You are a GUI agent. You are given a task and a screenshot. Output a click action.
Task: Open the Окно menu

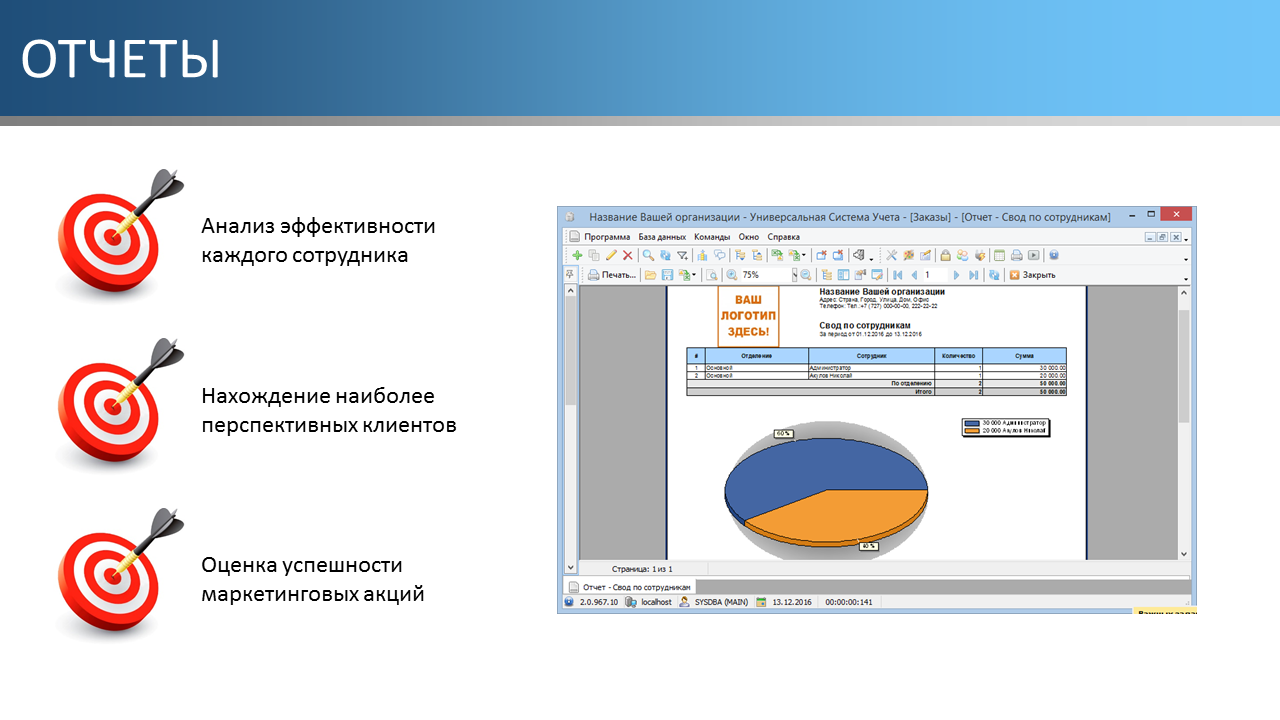[x=749, y=237]
